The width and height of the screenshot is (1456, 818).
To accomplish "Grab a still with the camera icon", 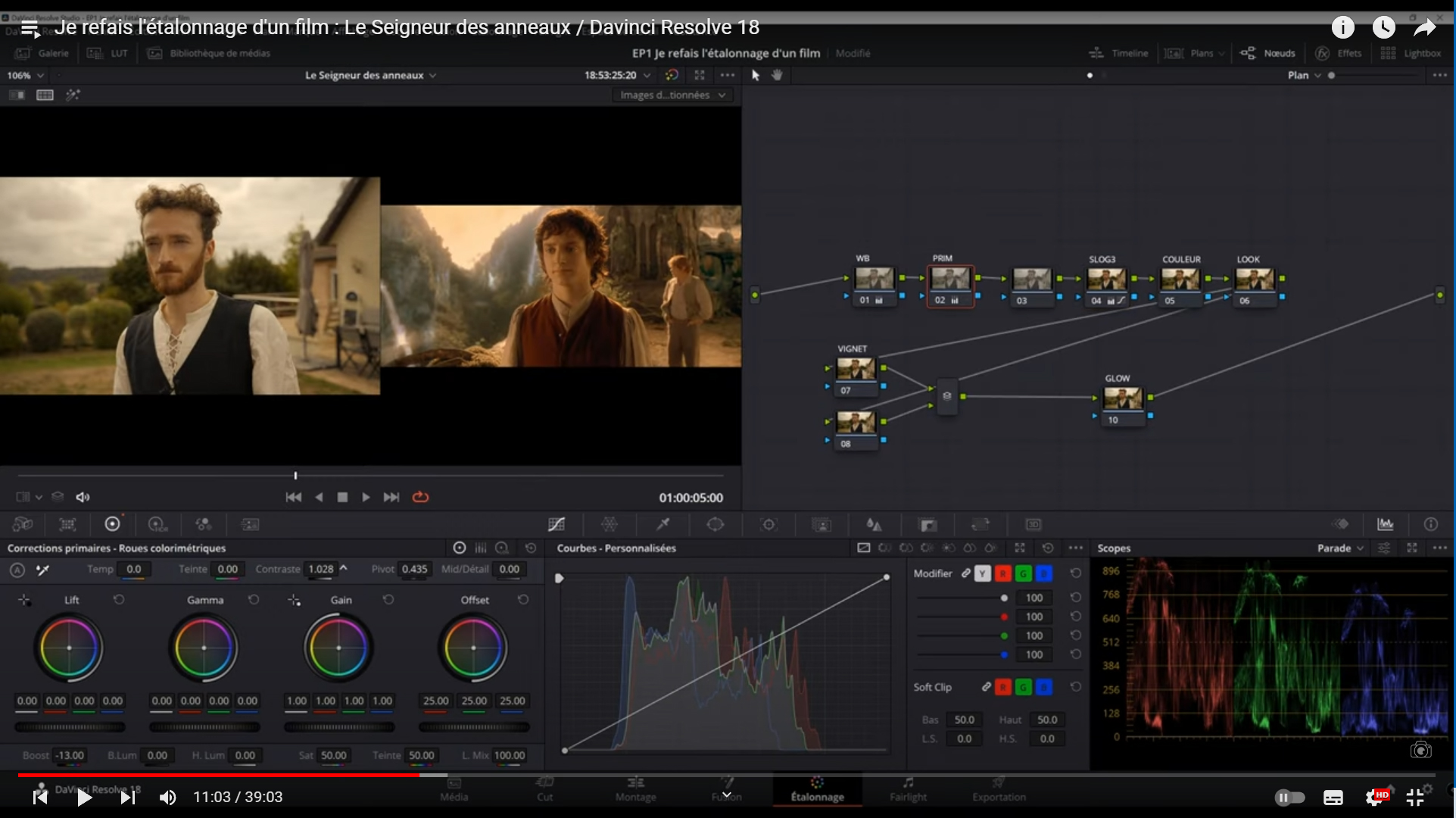I will click(x=1420, y=750).
